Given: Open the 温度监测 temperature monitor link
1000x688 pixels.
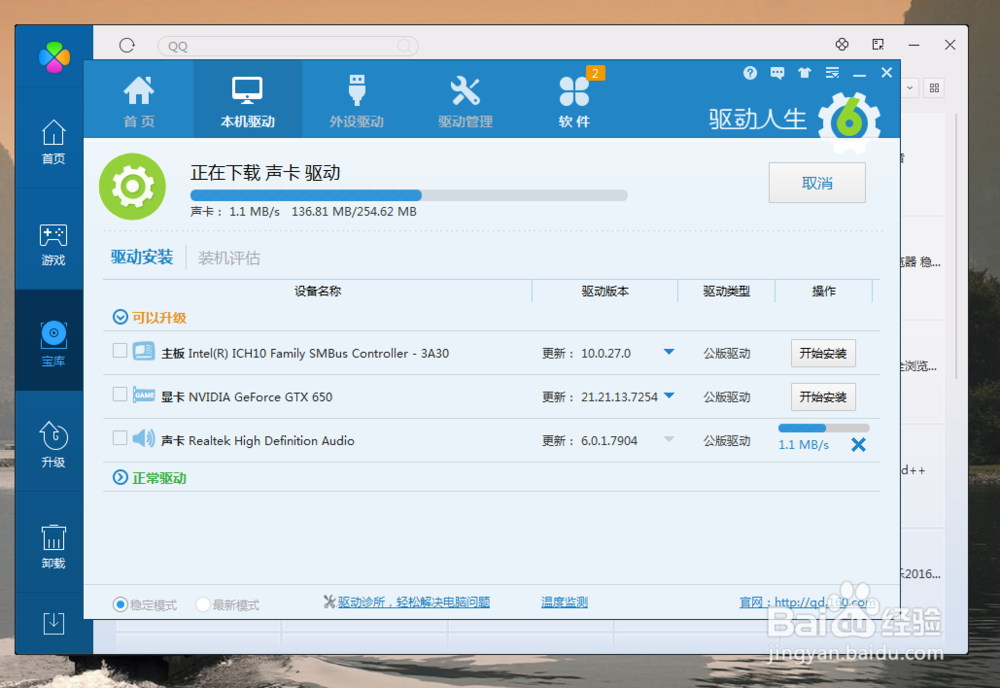Looking at the screenshot, I should click(x=563, y=603).
